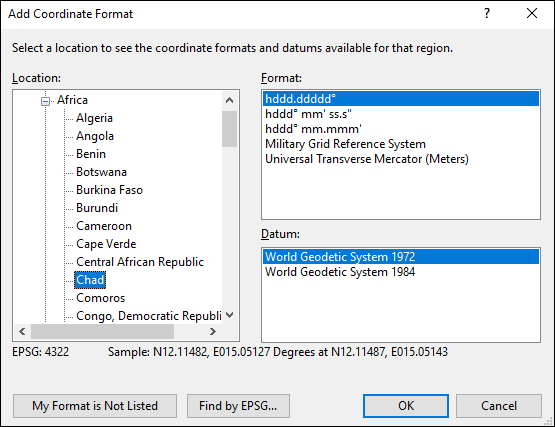Select Burkina Faso in the Location list
The width and height of the screenshot is (555, 427).
[109, 190]
